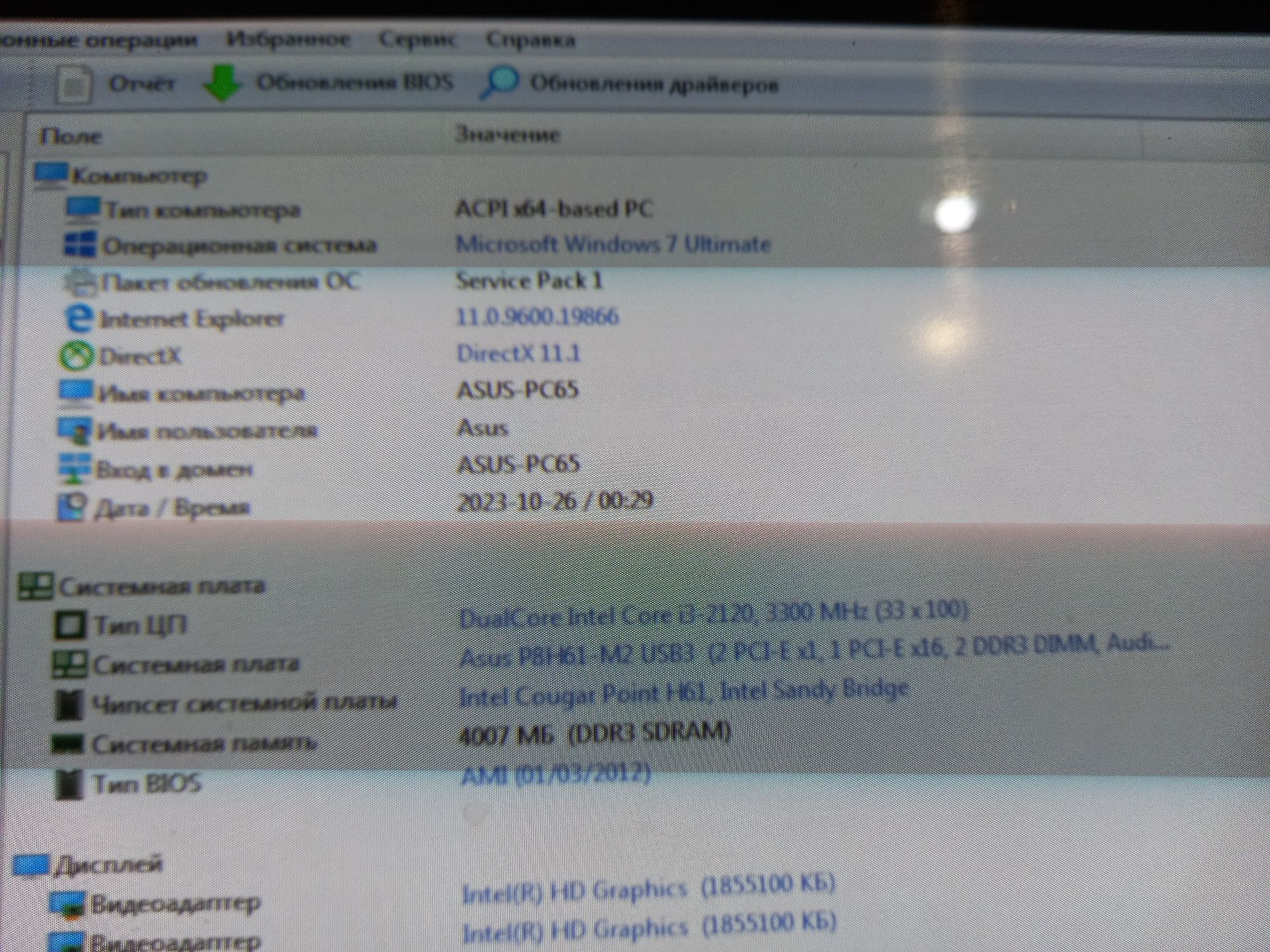This screenshot has width=1270, height=952.
Task: Click the DirectX Xbox icon
Action: [x=77, y=355]
